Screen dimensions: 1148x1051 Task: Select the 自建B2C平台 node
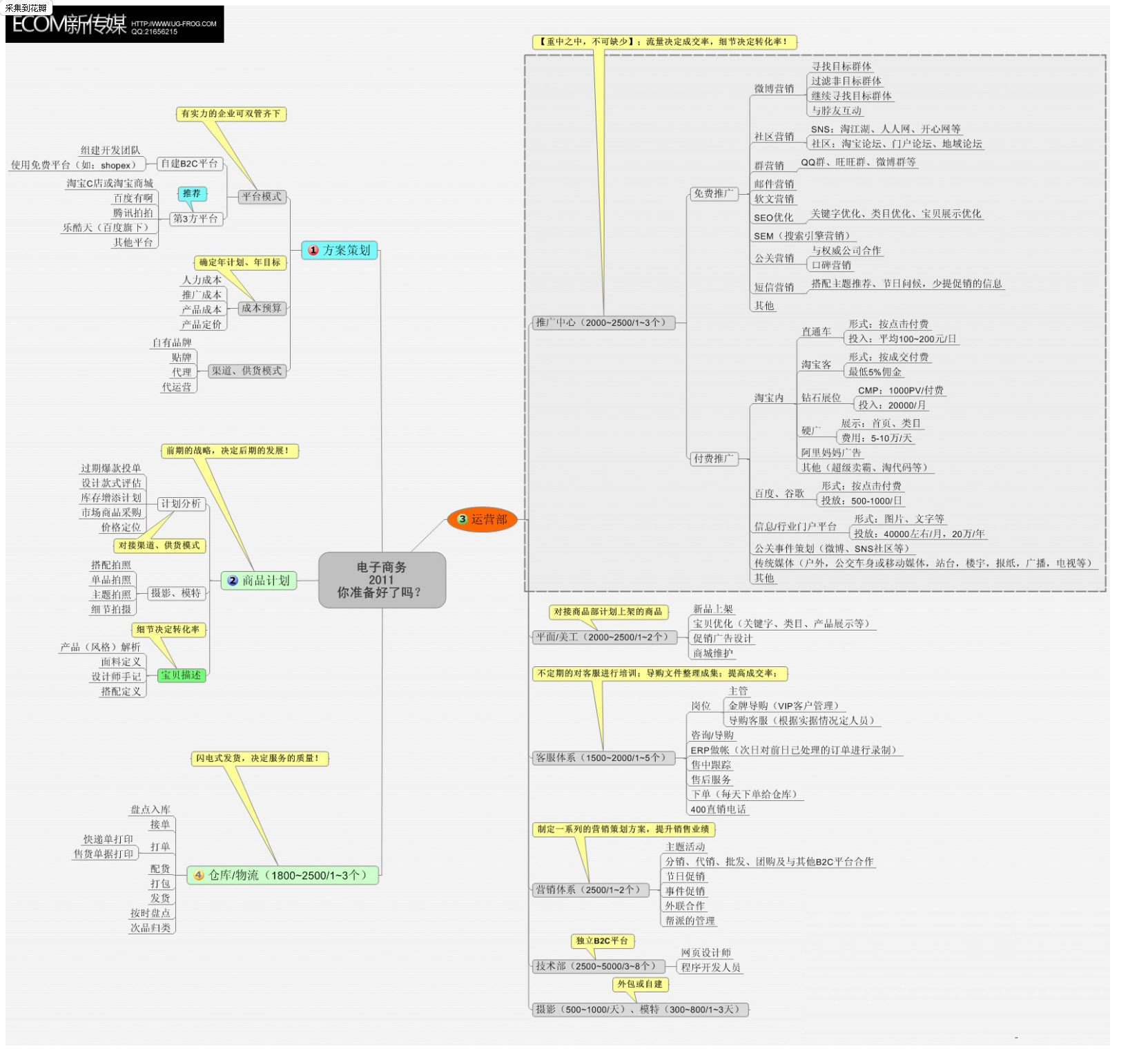[x=190, y=164]
